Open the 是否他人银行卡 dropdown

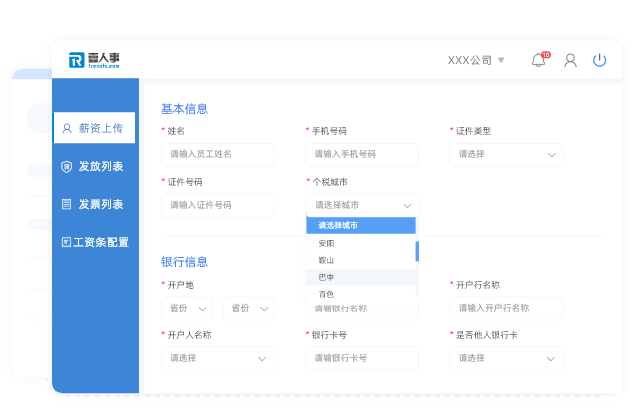(506, 358)
